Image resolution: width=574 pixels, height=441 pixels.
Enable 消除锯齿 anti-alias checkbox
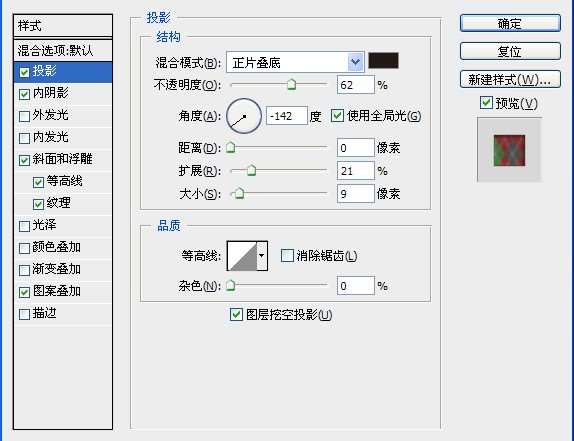pos(287,255)
